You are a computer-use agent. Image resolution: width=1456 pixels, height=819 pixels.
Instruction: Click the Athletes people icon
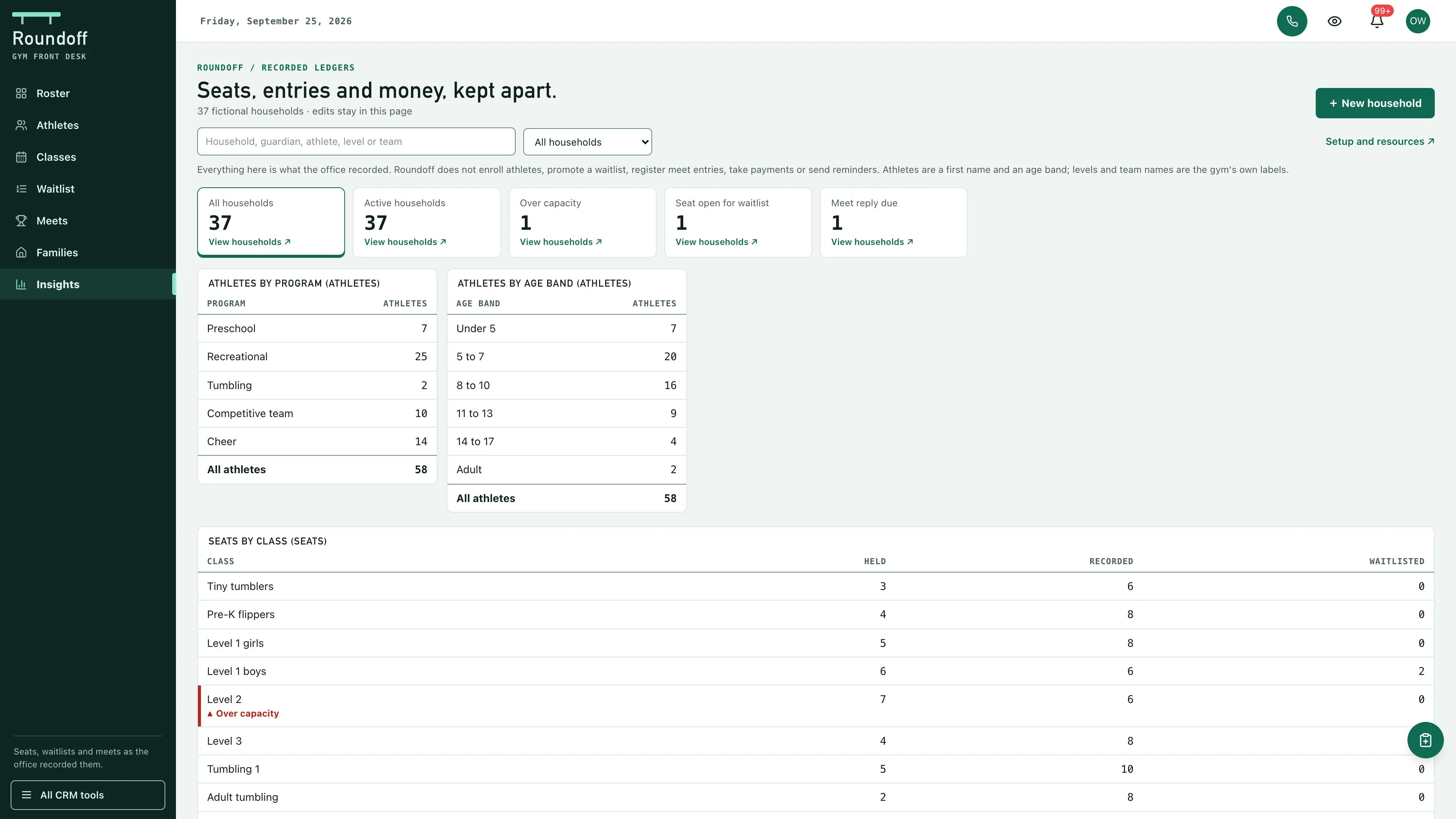(x=21, y=125)
